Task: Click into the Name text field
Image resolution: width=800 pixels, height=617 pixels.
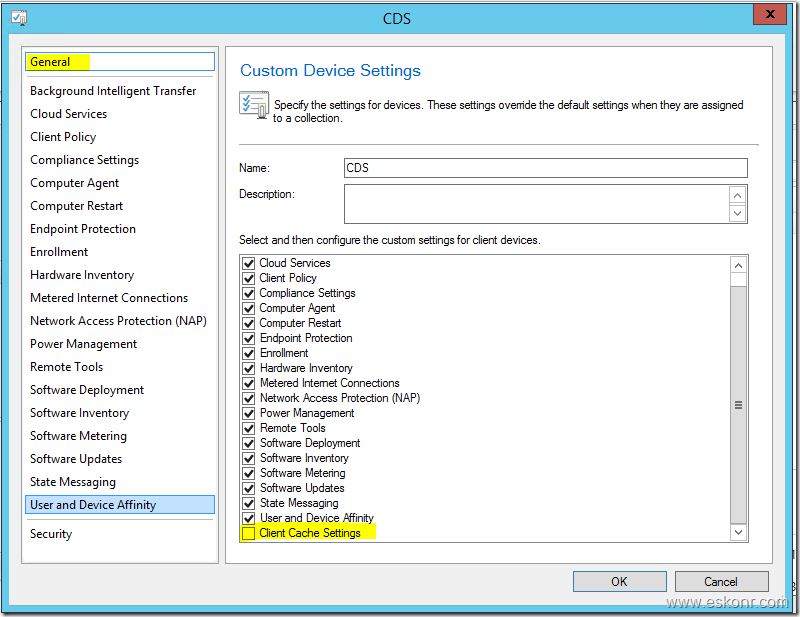Action: tap(545, 168)
